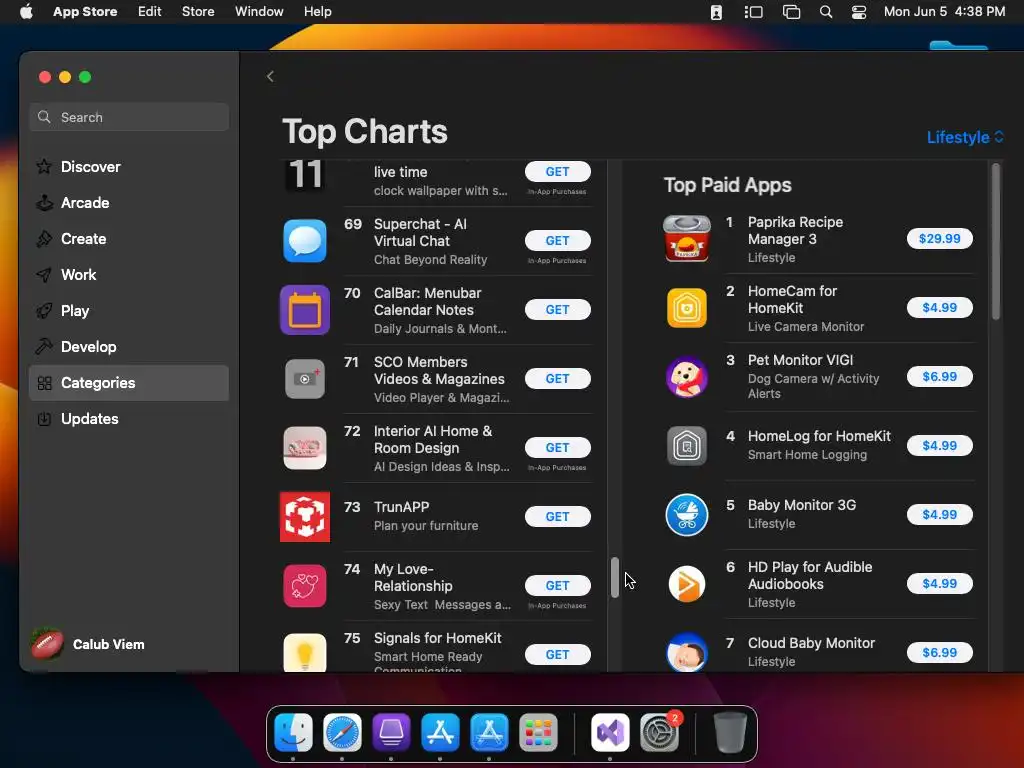Open System Settings in the Dock
The image size is (1024, 768).
tap(660, 732)
